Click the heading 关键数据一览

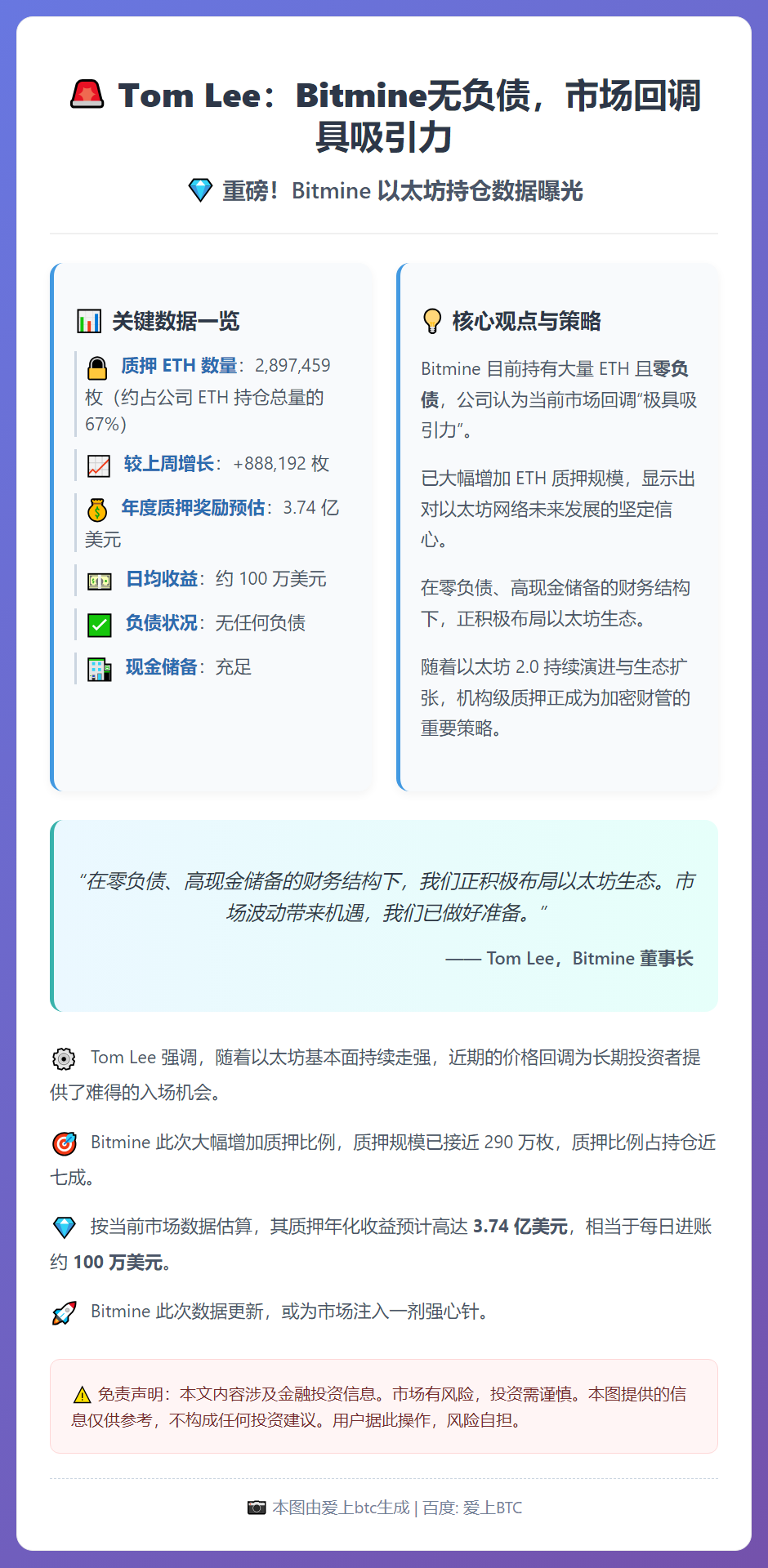[x=176, y=321]
